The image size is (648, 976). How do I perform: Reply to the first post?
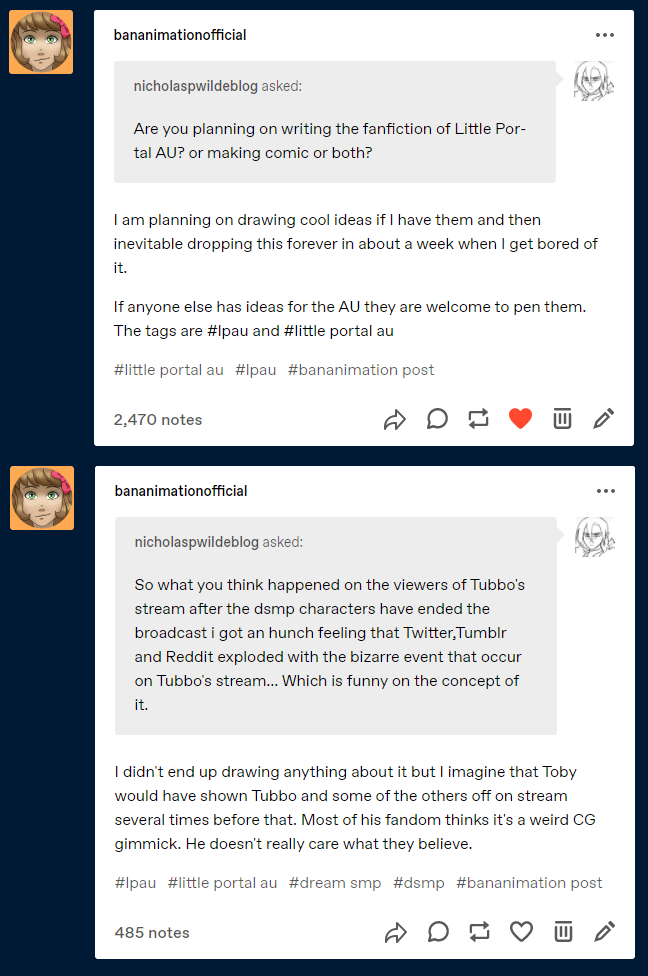437,419
